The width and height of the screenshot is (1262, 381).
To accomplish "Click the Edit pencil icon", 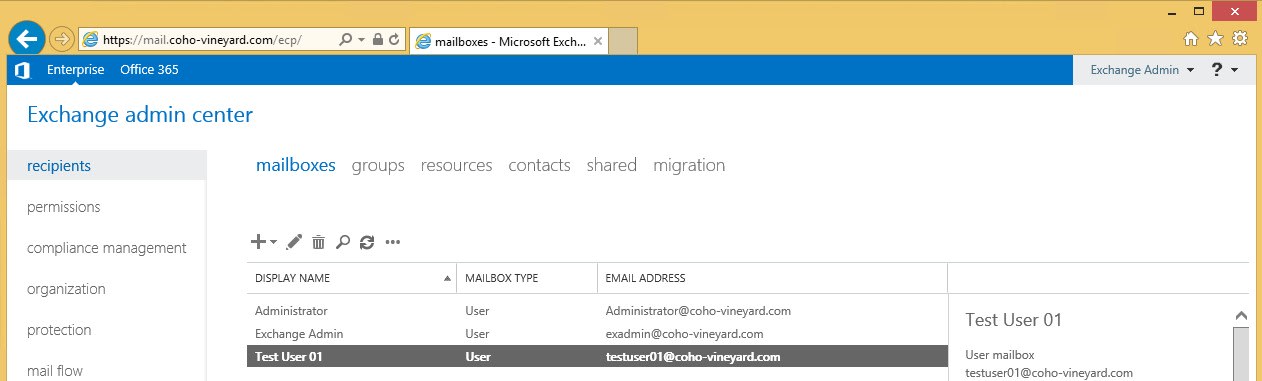I will pos(294,241).
